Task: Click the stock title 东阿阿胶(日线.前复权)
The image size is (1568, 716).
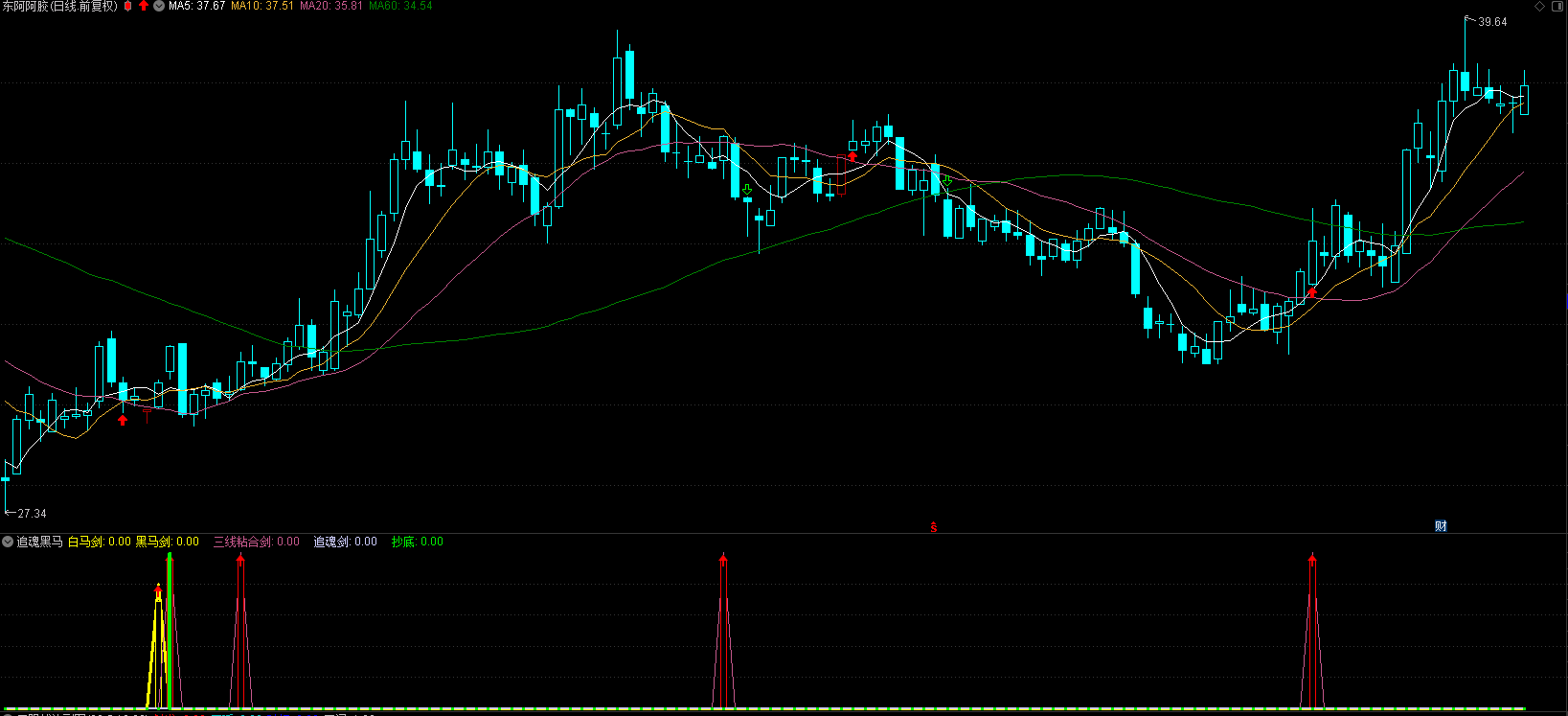Action: (x=59, y=6)
